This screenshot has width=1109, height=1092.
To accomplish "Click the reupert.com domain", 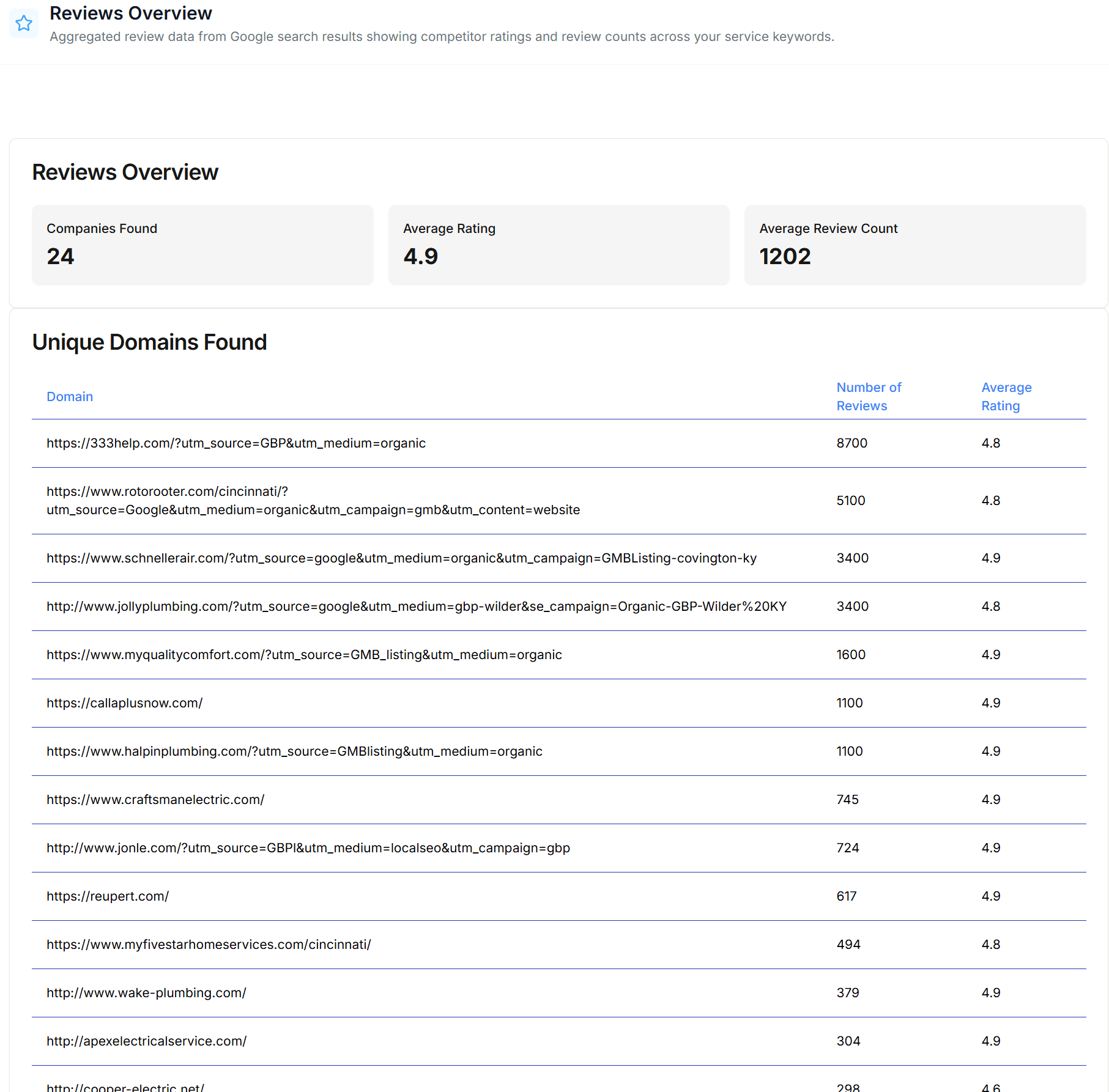I will point(108,896).
